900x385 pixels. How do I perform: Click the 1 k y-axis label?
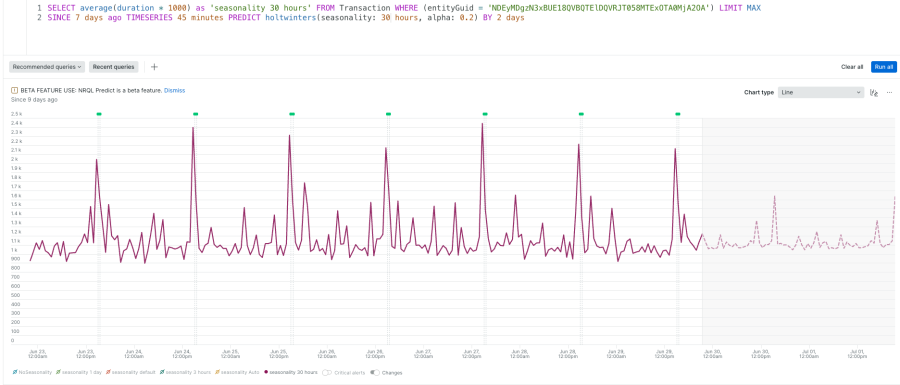(x=14, y=250)
